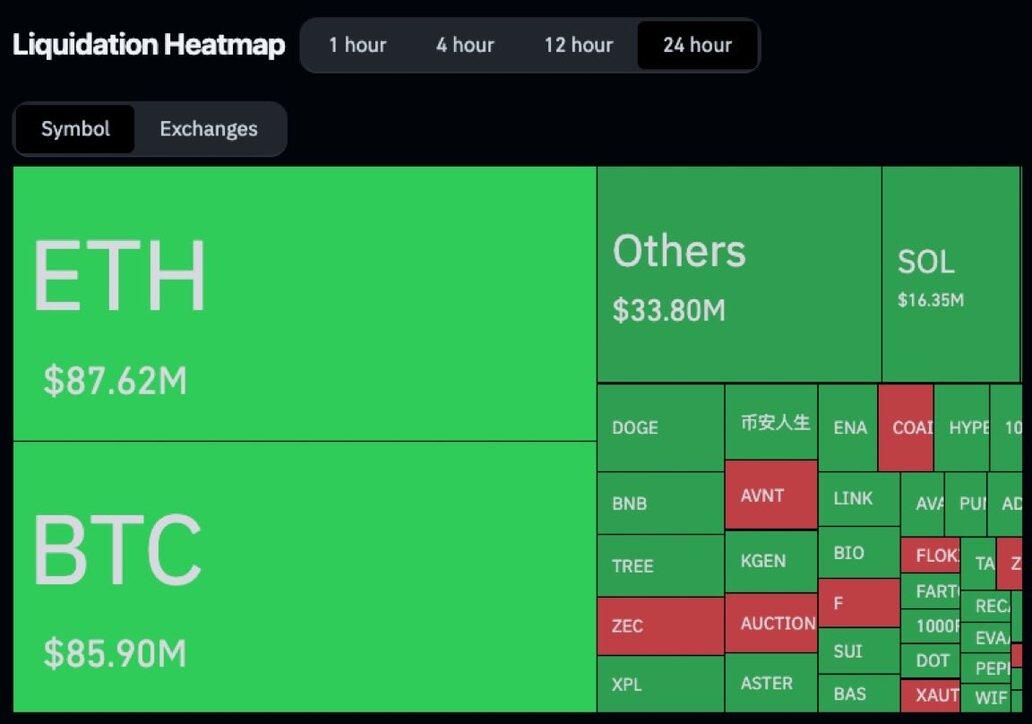Screen dimensions: 1032x724
Task: Select the red AUCTION tile
Action: [x=770, y=623]
